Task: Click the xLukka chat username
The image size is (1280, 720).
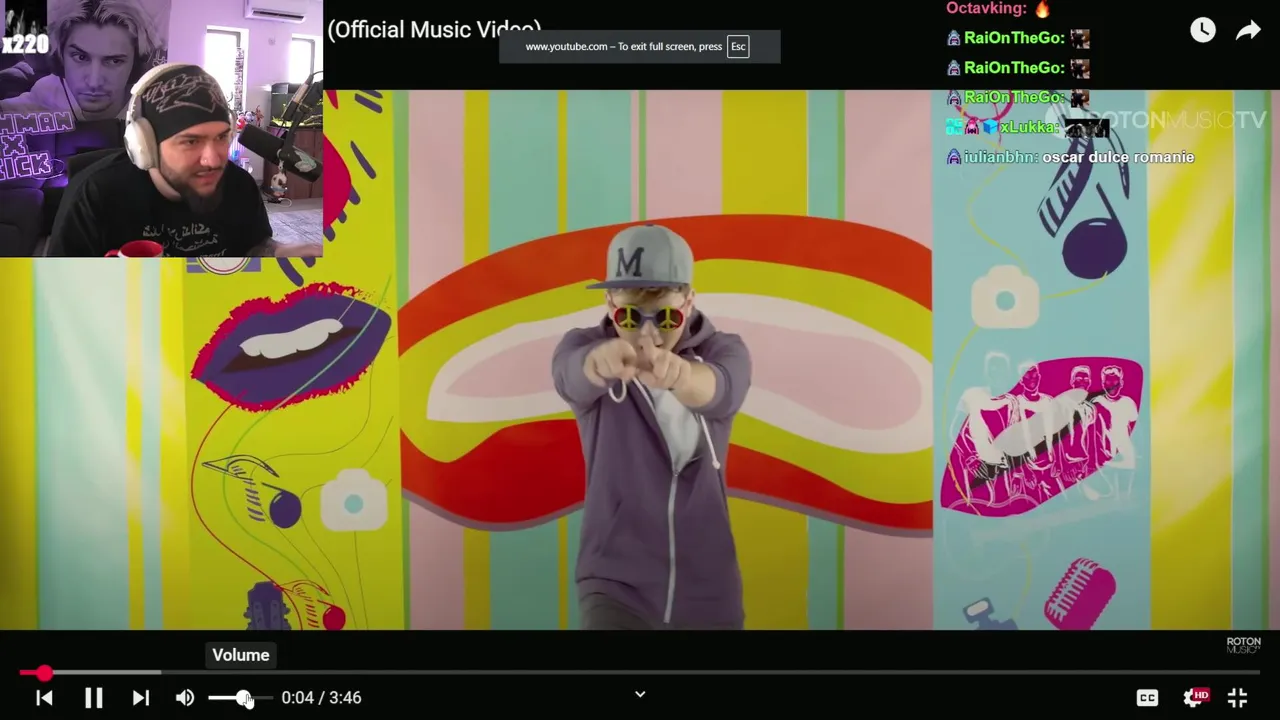Action: [x=1028, y=127]
